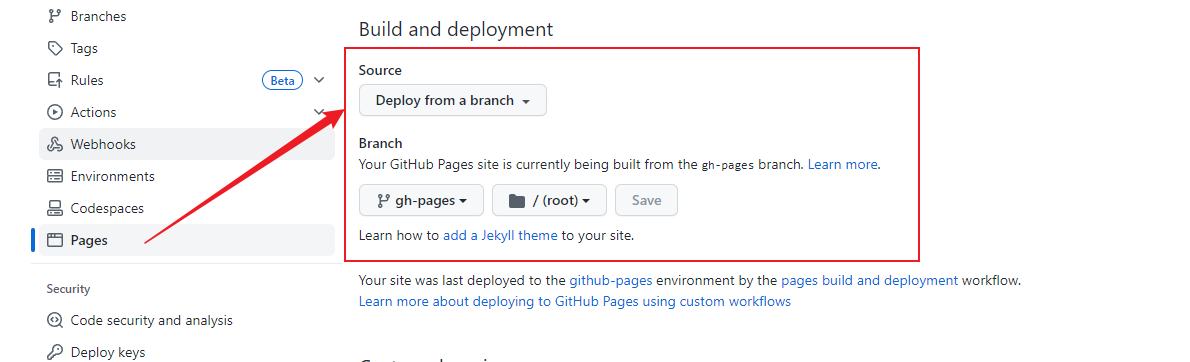
Task: Click the Codespaces icon
Action: pyautogui.click(x=55, y=208)
